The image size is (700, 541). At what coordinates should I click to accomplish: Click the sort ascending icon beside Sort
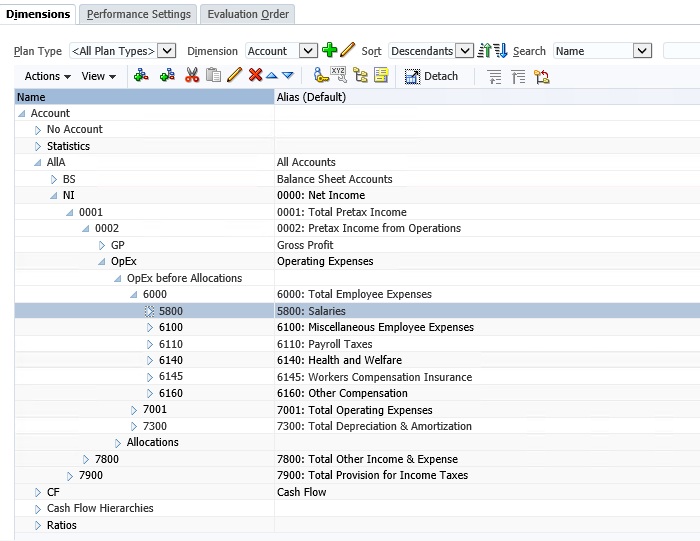(x=485, y=51)
